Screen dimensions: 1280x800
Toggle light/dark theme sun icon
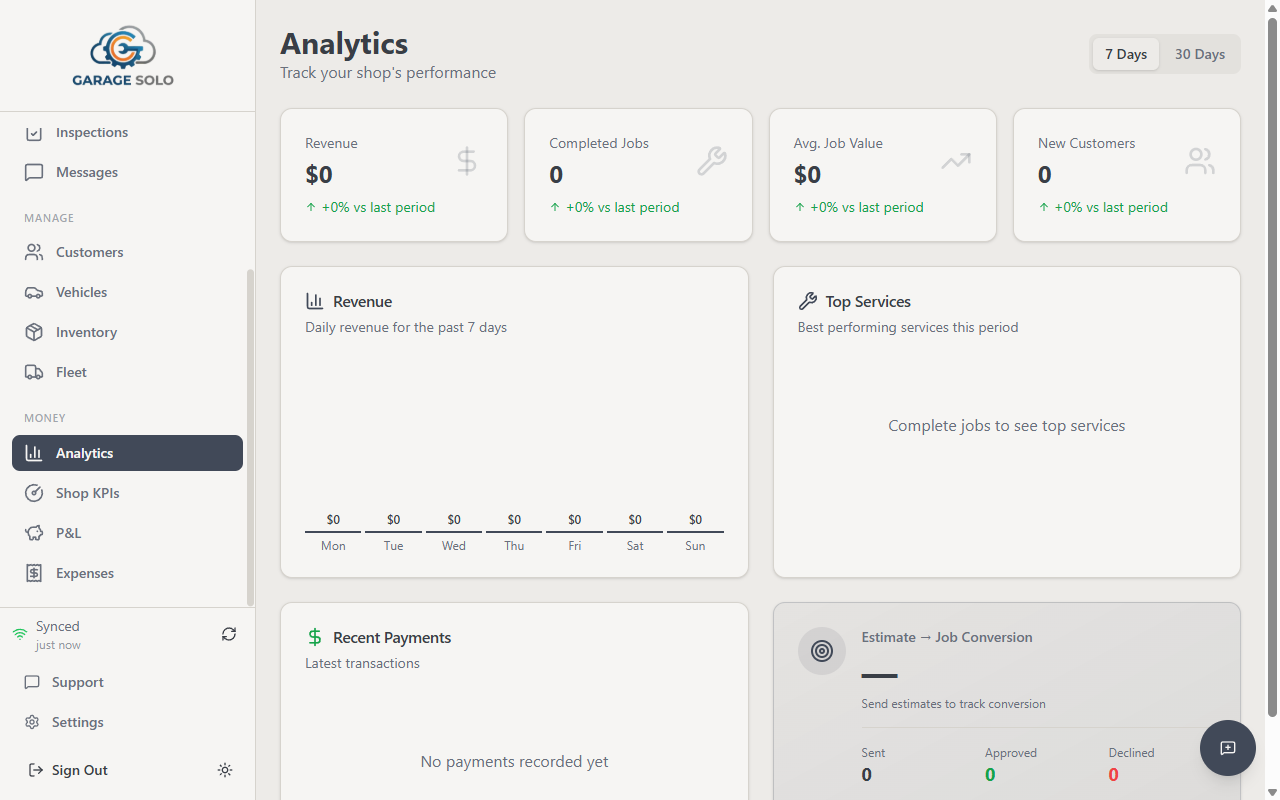point(225,770)
